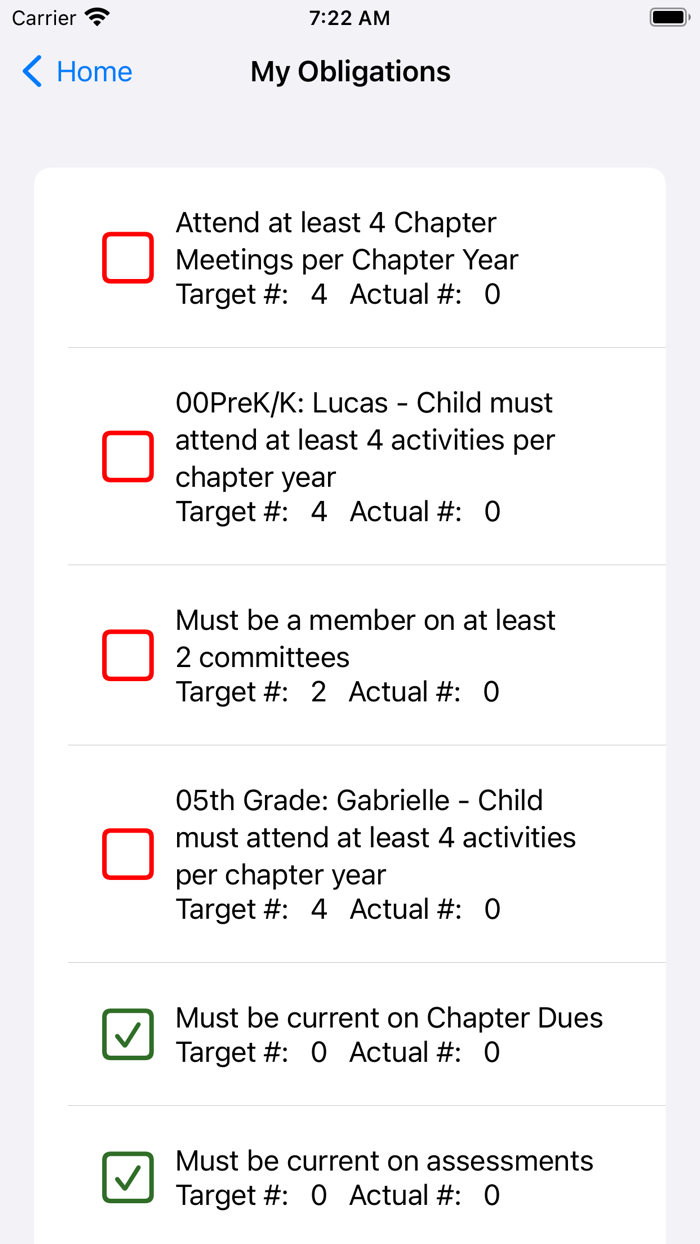
Task: Uncheck the Chapter Dues green checkmark
Action: 128,1034
